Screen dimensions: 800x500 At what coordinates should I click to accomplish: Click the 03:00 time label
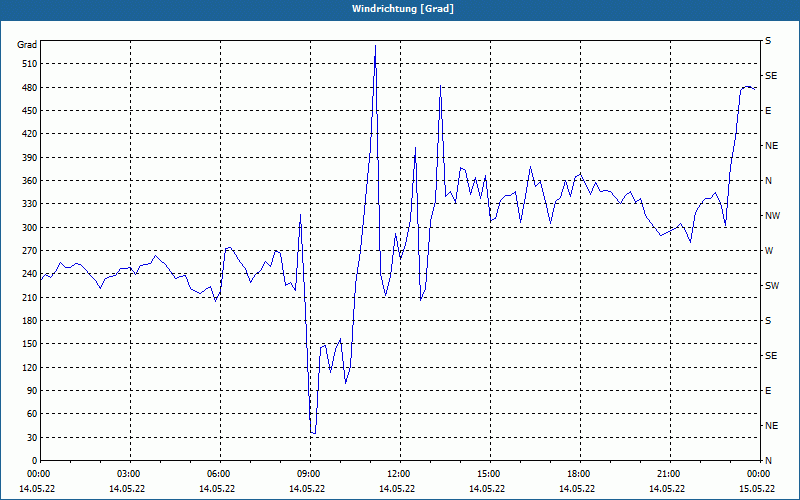coord(130,473)
